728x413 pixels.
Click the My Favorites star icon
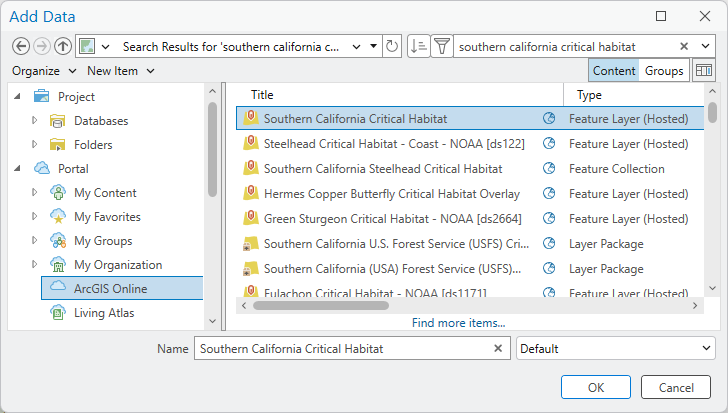tap(58, 217)
